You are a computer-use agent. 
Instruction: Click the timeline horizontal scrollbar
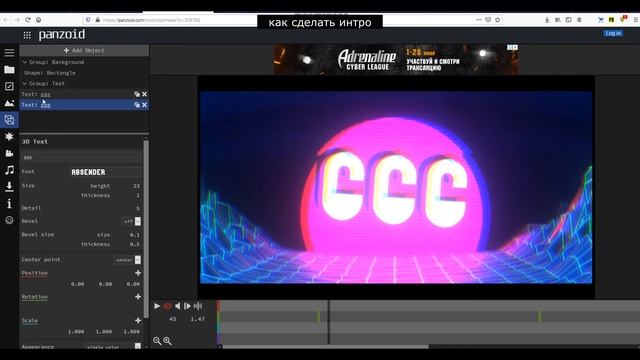pos(325,347)
